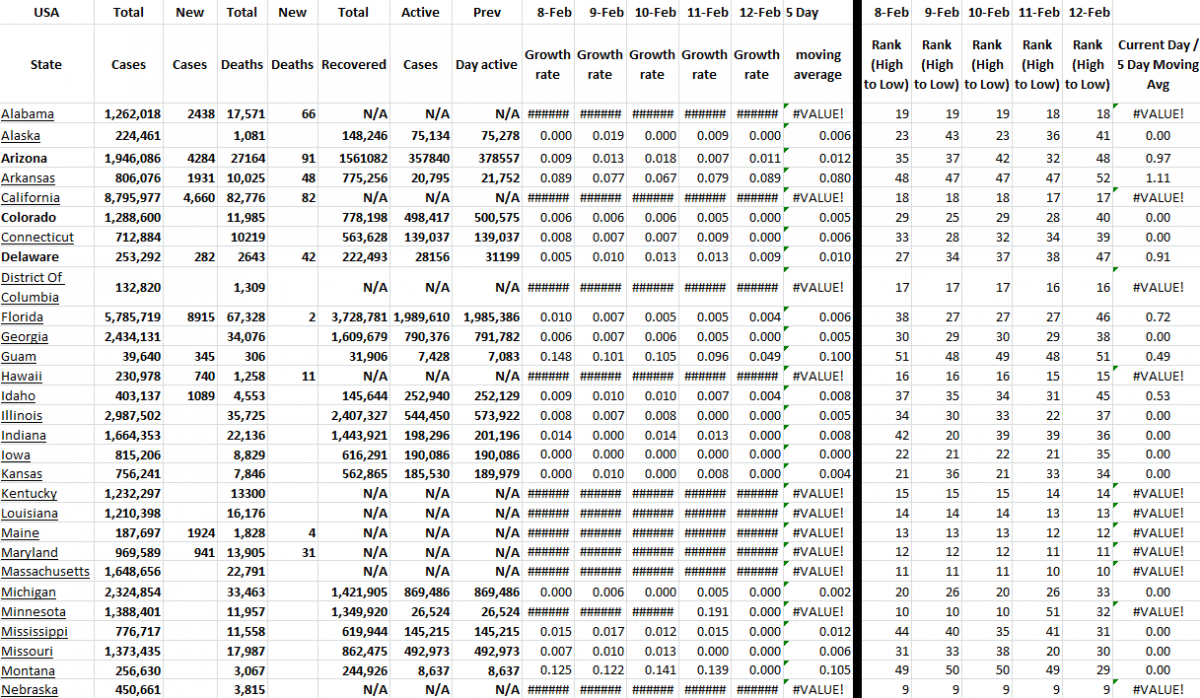
Task: Select the Arizona state name cell
Action: (x=25, y=158)
